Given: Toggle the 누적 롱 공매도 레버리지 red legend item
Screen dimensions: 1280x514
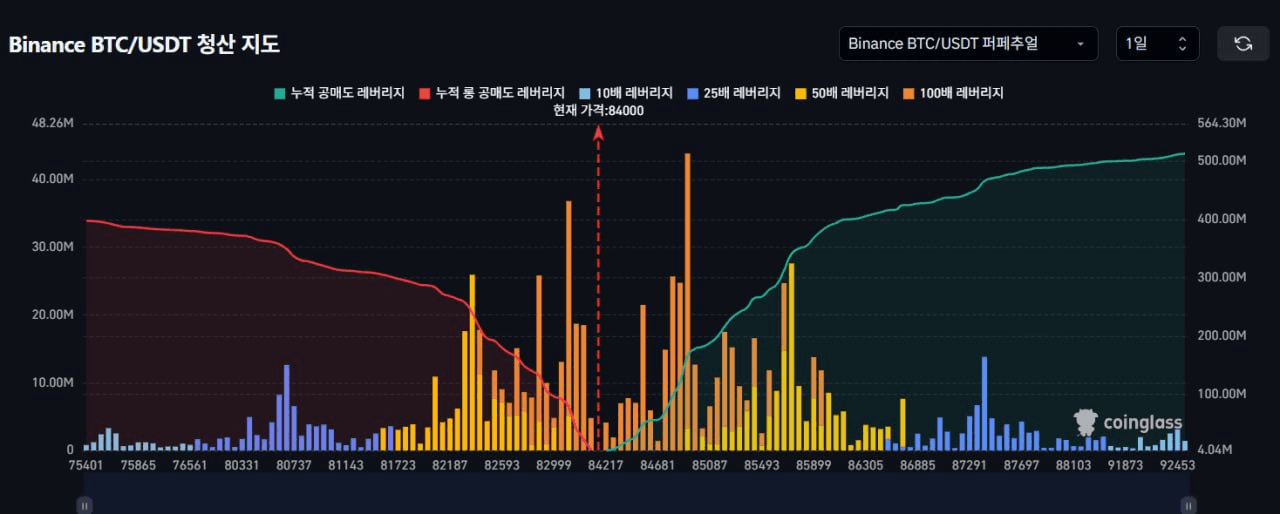Looking at the screenshot, I should coord(491,93).
